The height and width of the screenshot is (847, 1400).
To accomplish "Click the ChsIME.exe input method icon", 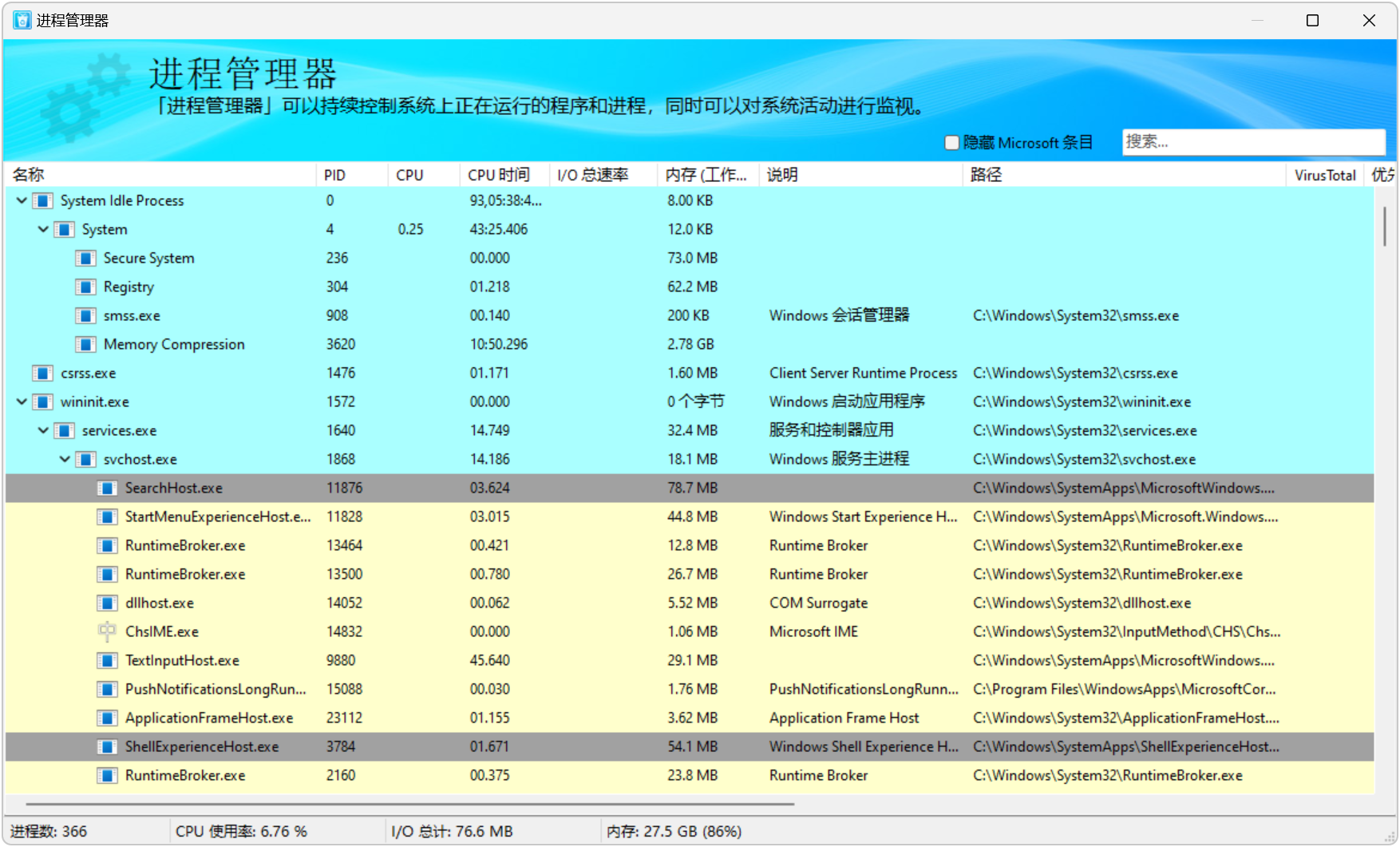I will click(x=108, y=631).
